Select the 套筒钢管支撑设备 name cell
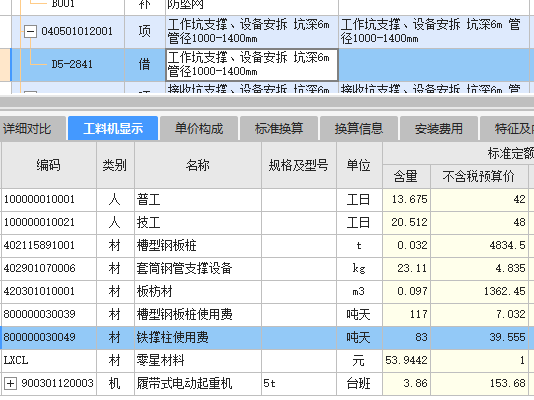Screen dimensions: 534x400 click(x=198, y=269)
